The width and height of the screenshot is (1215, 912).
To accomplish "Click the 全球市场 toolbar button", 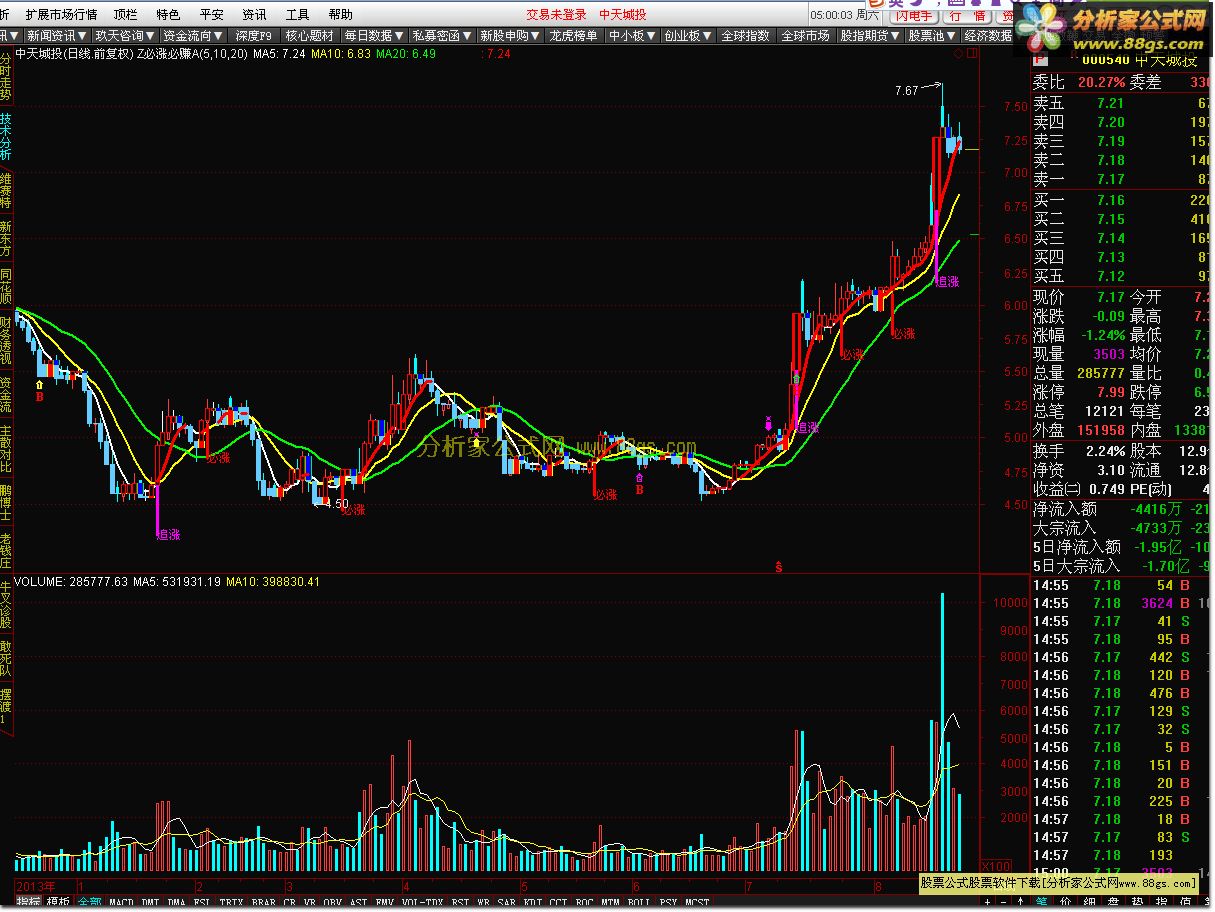I will click(x=805, y=36).
